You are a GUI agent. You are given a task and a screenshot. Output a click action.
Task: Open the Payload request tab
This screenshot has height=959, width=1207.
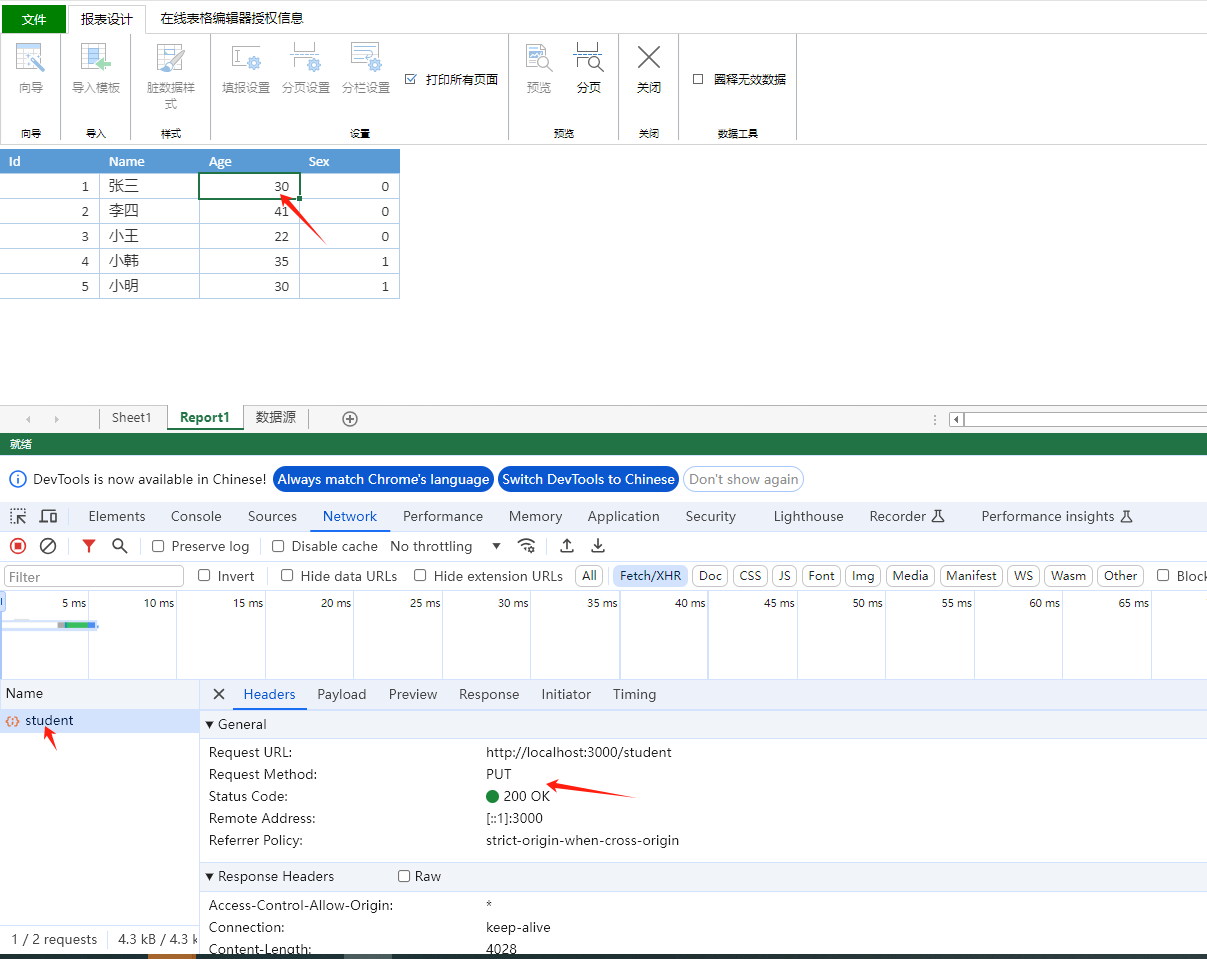(342, 694)
